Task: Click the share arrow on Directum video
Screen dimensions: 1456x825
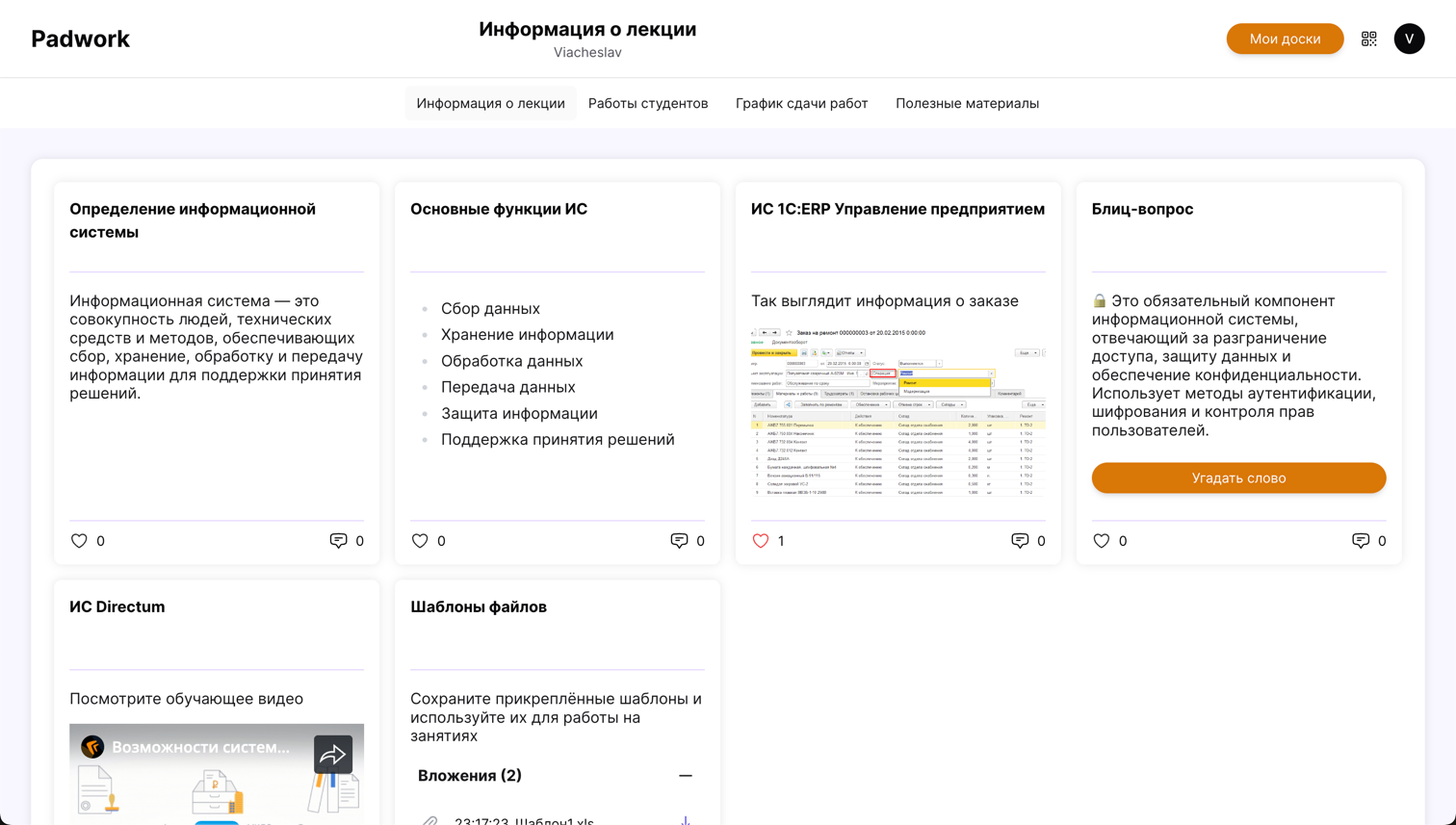Action: [x=332, y=754]
